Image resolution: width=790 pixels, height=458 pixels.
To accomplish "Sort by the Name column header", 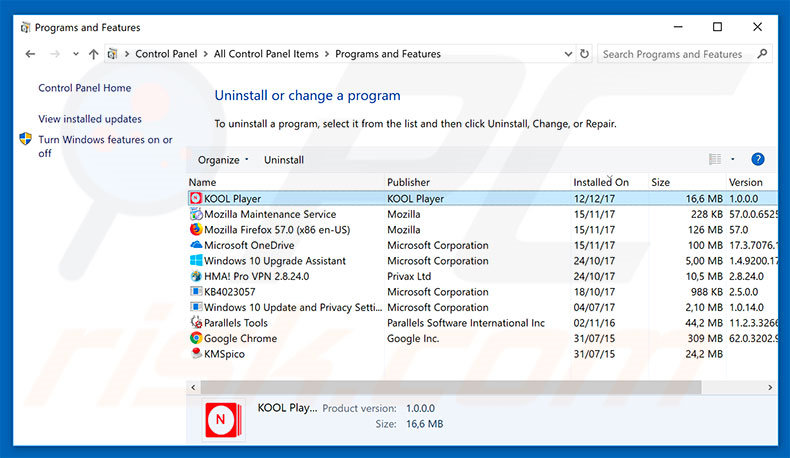I will coord(285,182).
